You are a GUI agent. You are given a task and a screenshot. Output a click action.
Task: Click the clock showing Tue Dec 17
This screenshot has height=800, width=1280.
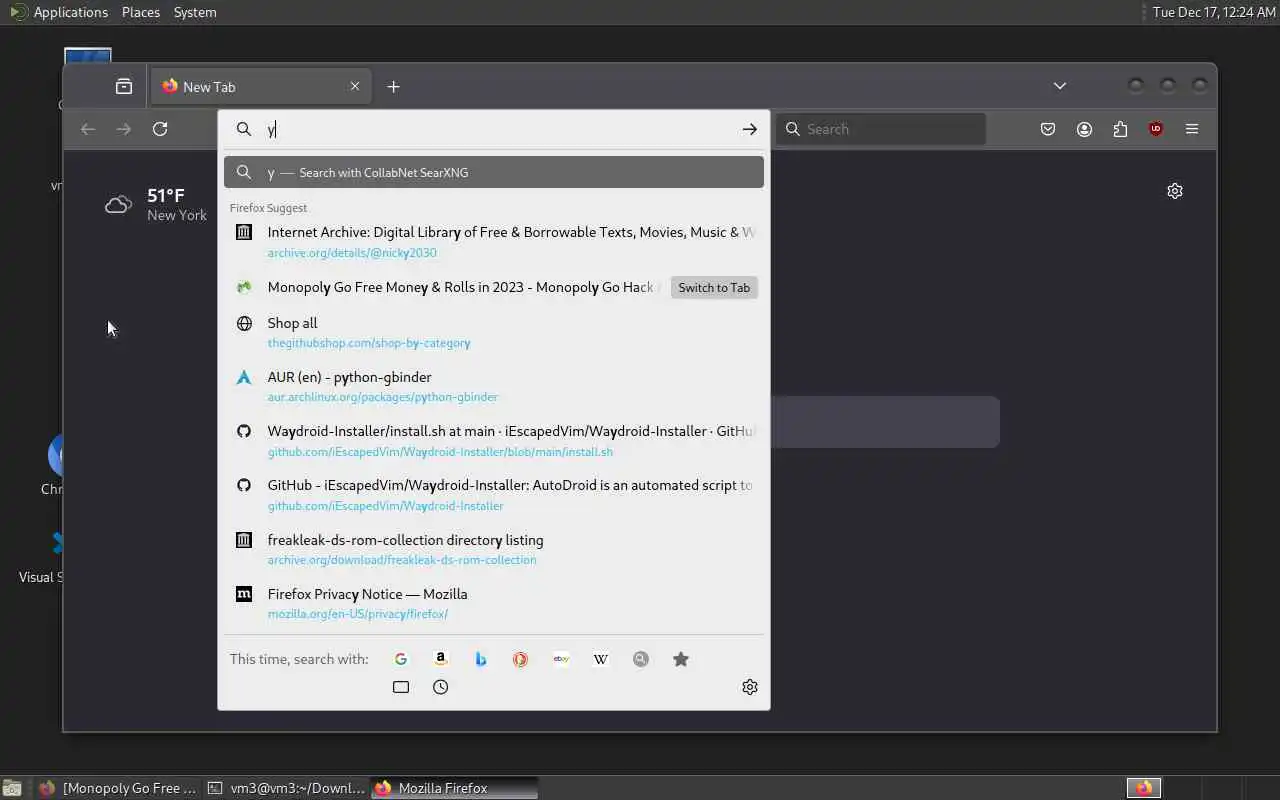(1214, 12)
